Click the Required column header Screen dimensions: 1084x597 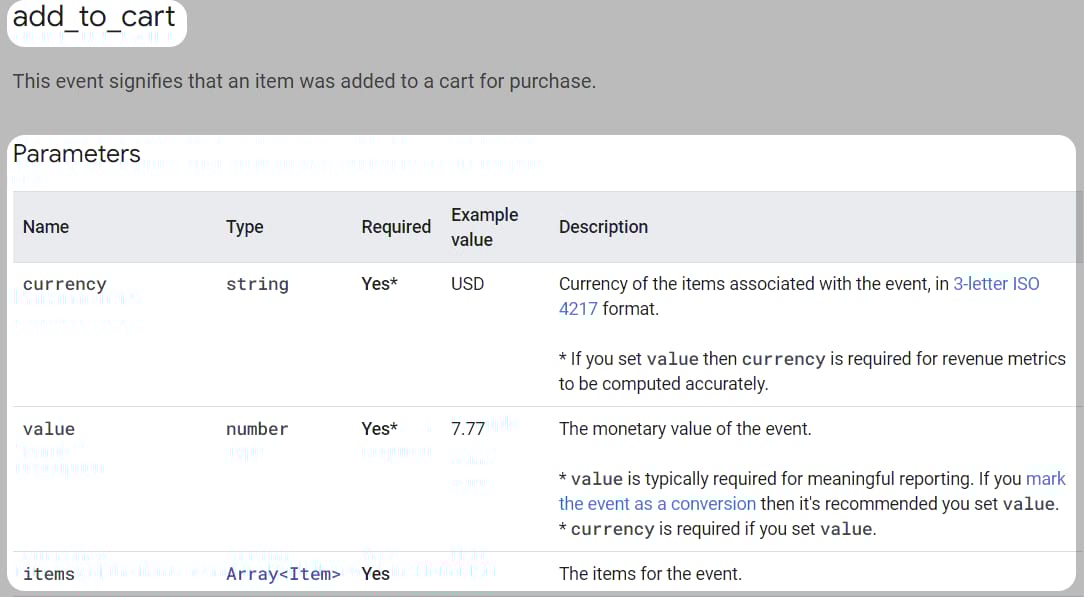pyautogui.click(x=396, y=227)
